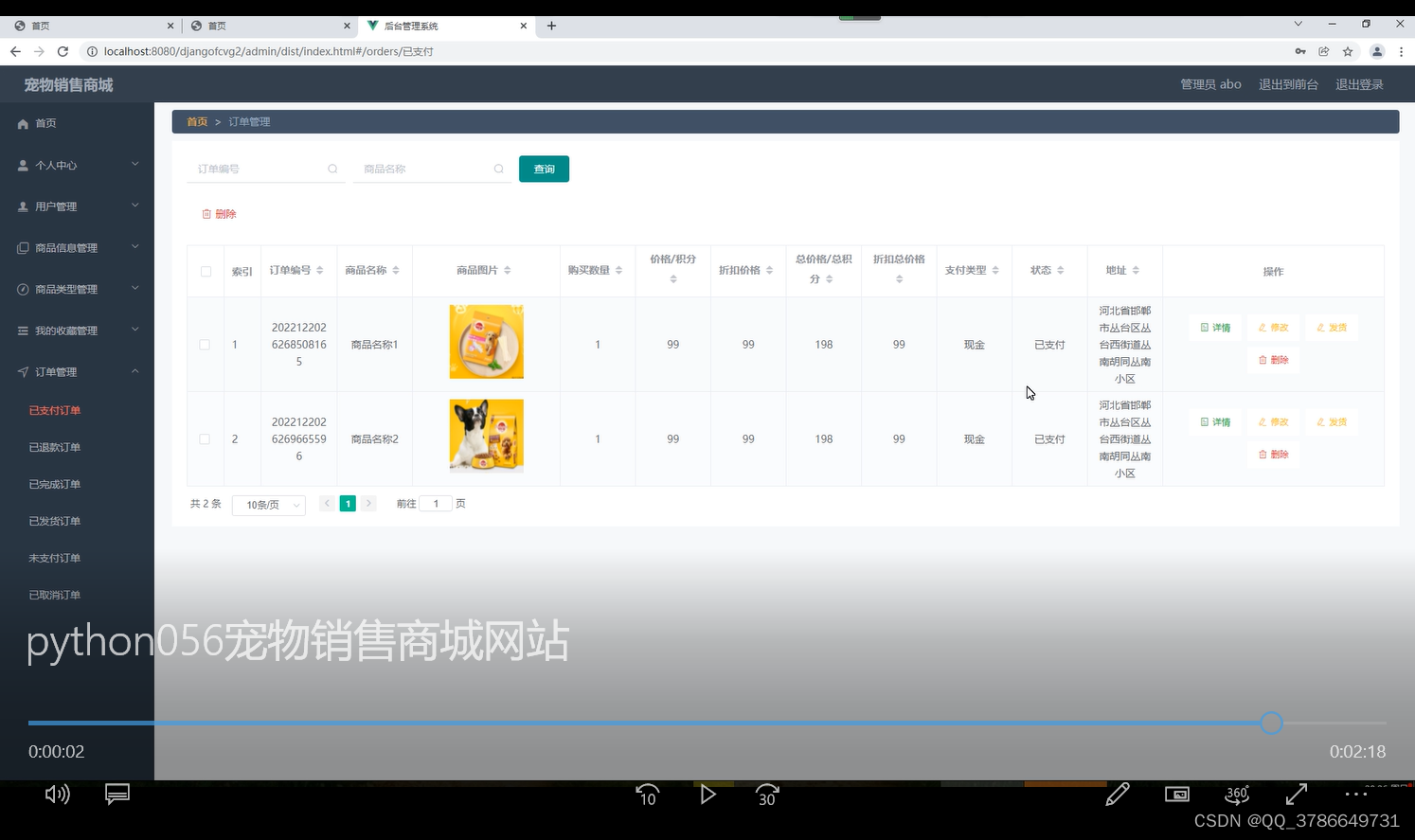
Task: Click search icon in 商品名称 field
Action: (x=498, y=169)
